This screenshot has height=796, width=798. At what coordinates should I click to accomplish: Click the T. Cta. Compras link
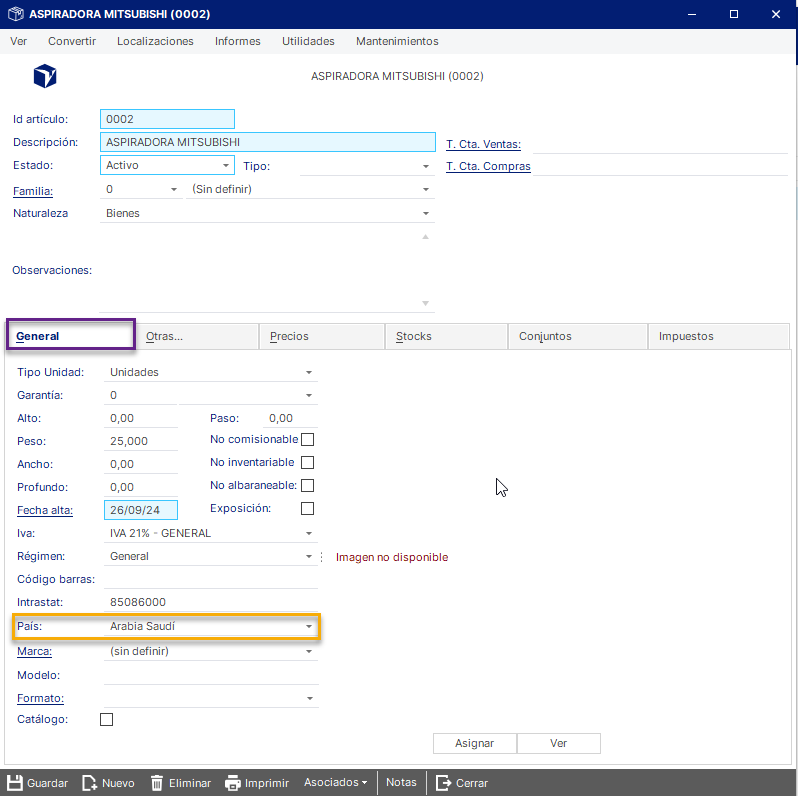(489, 166)
